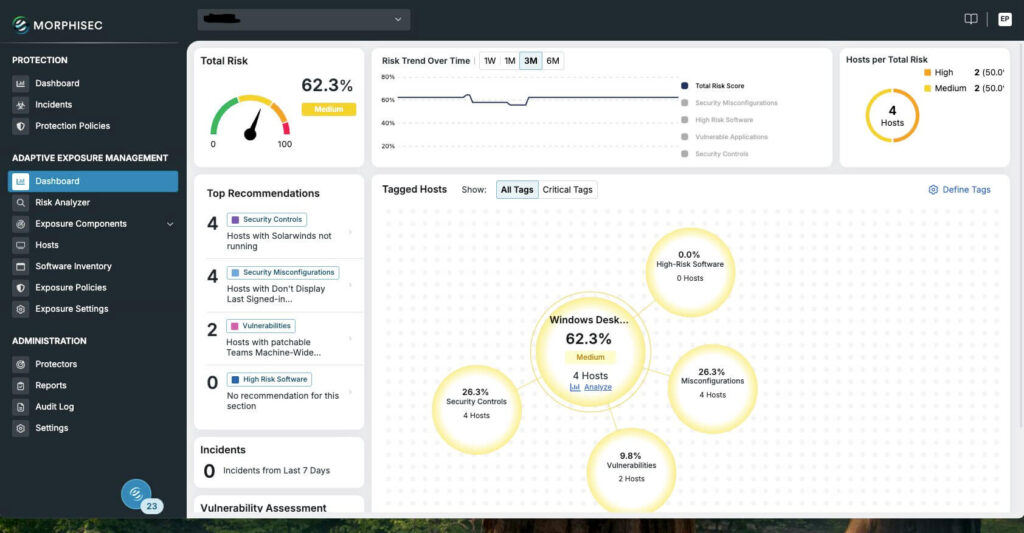Click the Medium risk badge under 62.3%
The image size is (1024, 533).
(x=328, y=109)
